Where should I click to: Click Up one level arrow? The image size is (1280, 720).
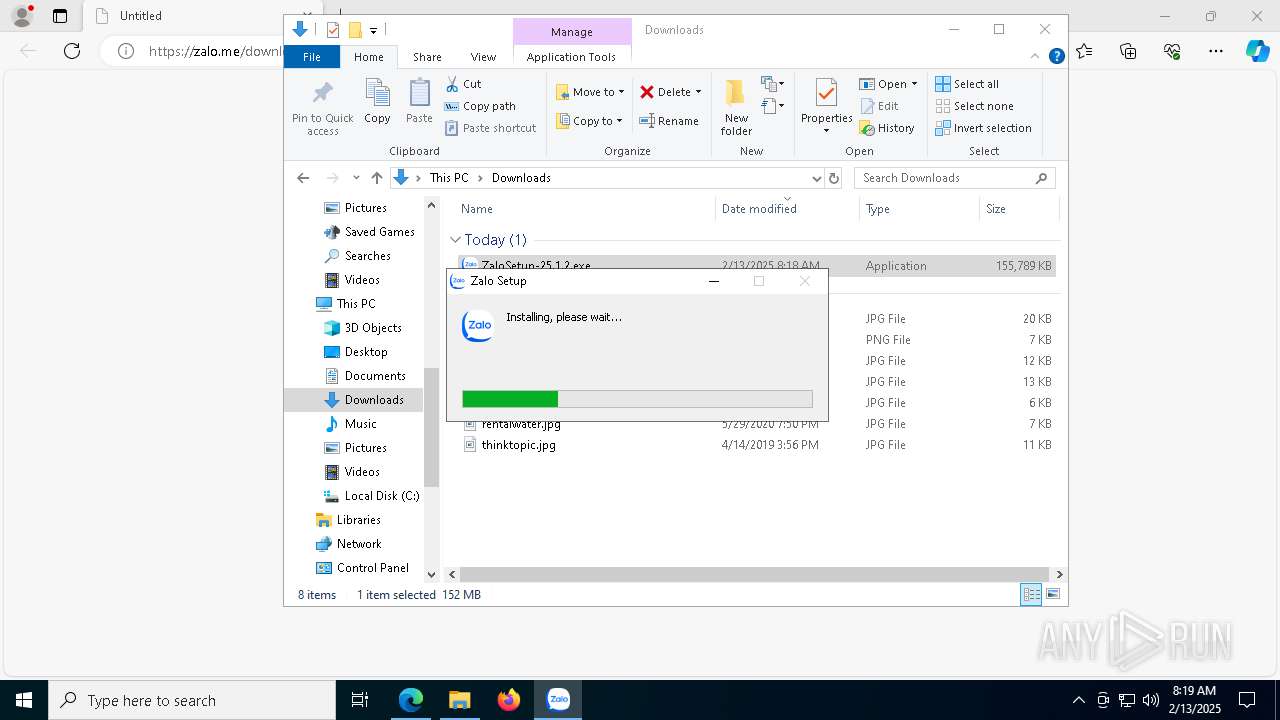click(x=377, y=178)
